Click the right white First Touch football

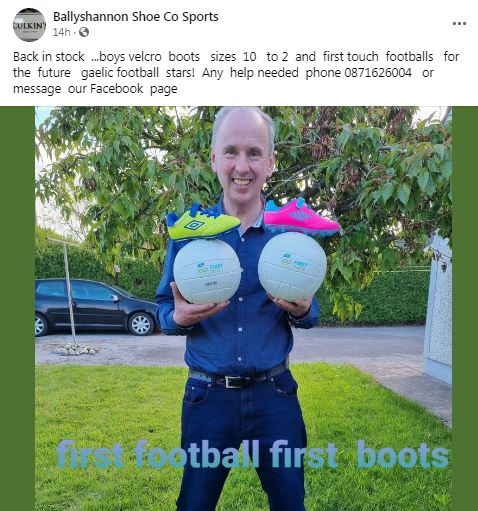click(x=292, y=266)
